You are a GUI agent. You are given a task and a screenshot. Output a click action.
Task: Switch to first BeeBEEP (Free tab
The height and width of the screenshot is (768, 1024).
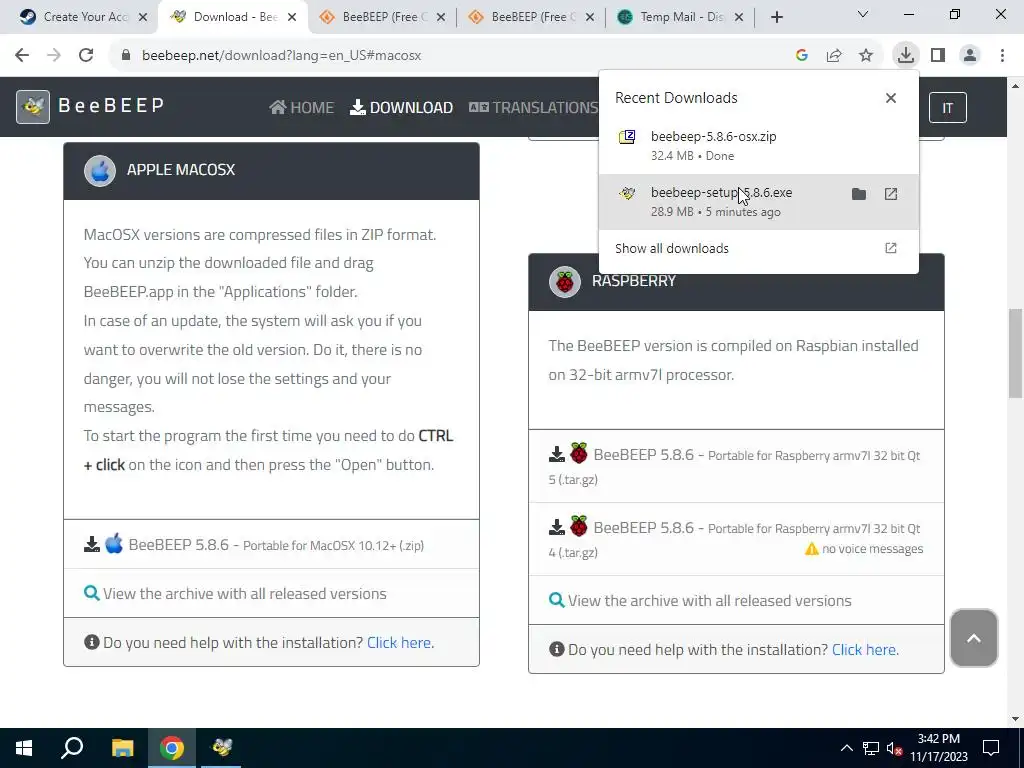382,17
